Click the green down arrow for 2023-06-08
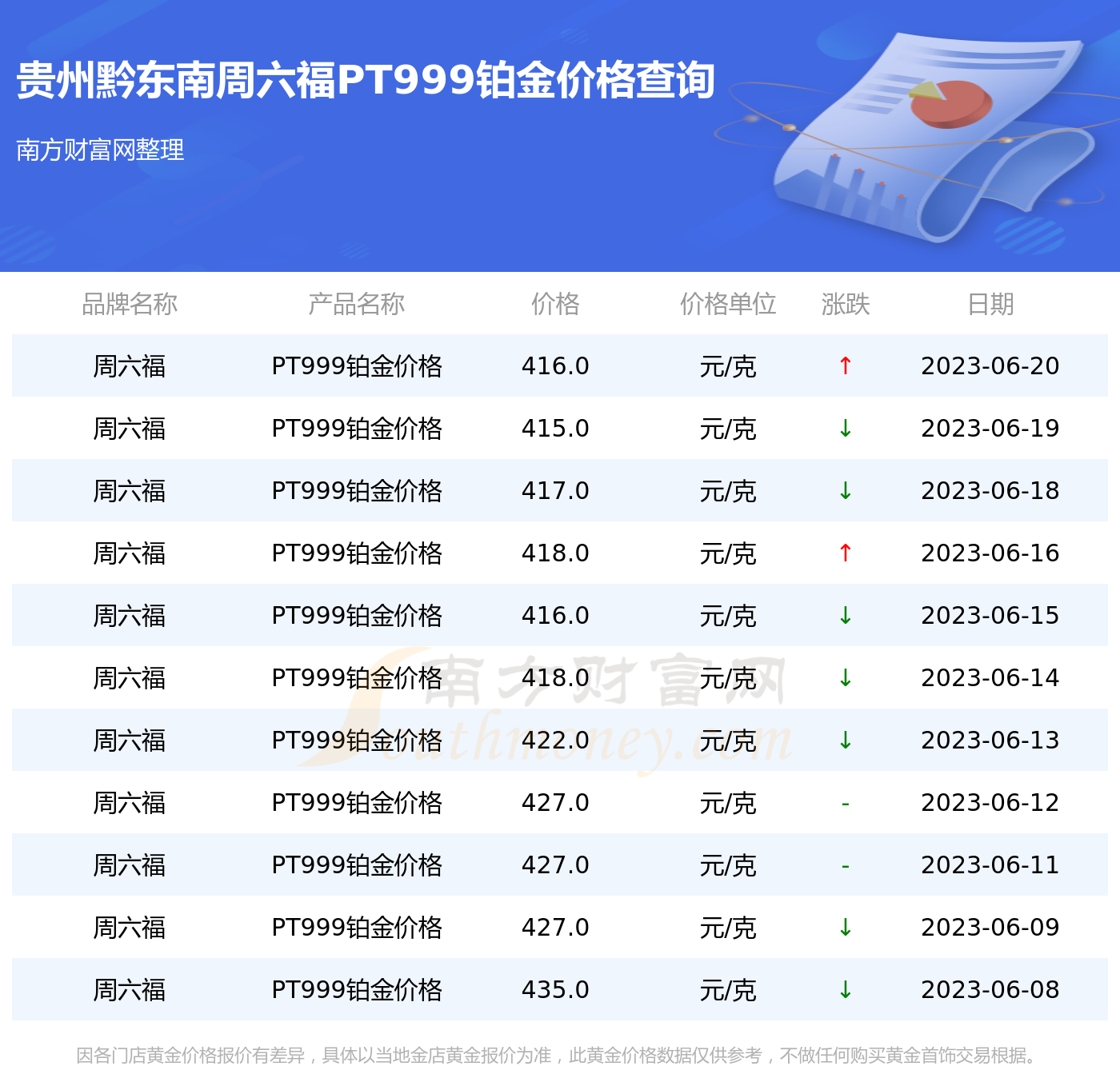This screenshot has height=1090, width=1120. (x=845, y=989)
